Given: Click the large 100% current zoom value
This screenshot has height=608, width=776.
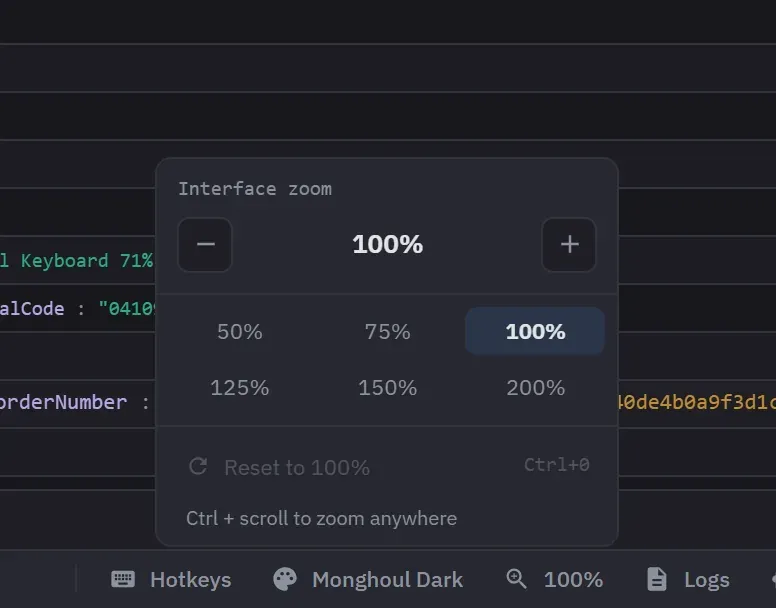Looking at the screenshot, I should (x=388, y=244).
